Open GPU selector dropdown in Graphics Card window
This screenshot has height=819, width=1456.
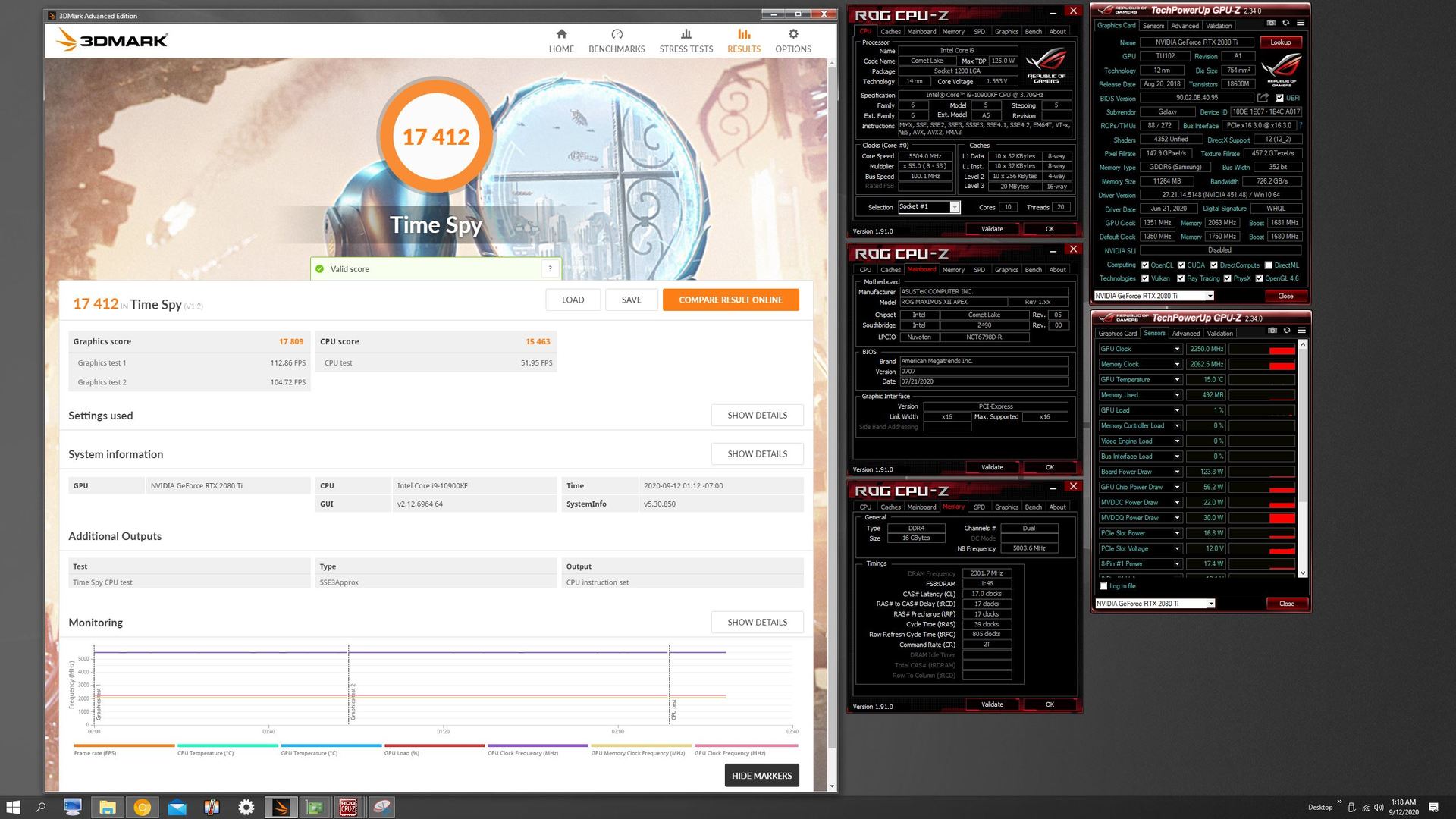coord(1210,296)
